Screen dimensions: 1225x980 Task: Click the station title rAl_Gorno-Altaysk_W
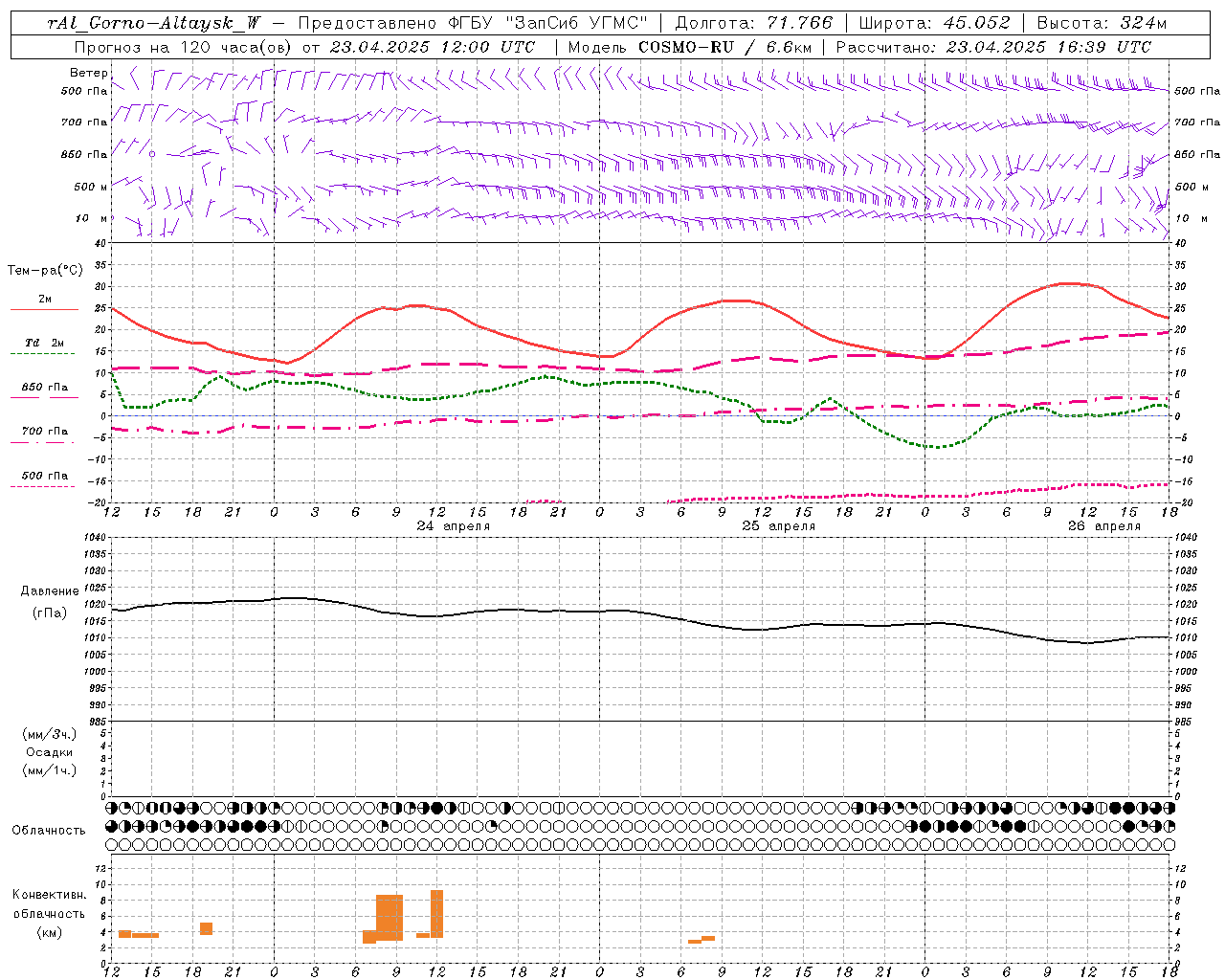point(154,23)
